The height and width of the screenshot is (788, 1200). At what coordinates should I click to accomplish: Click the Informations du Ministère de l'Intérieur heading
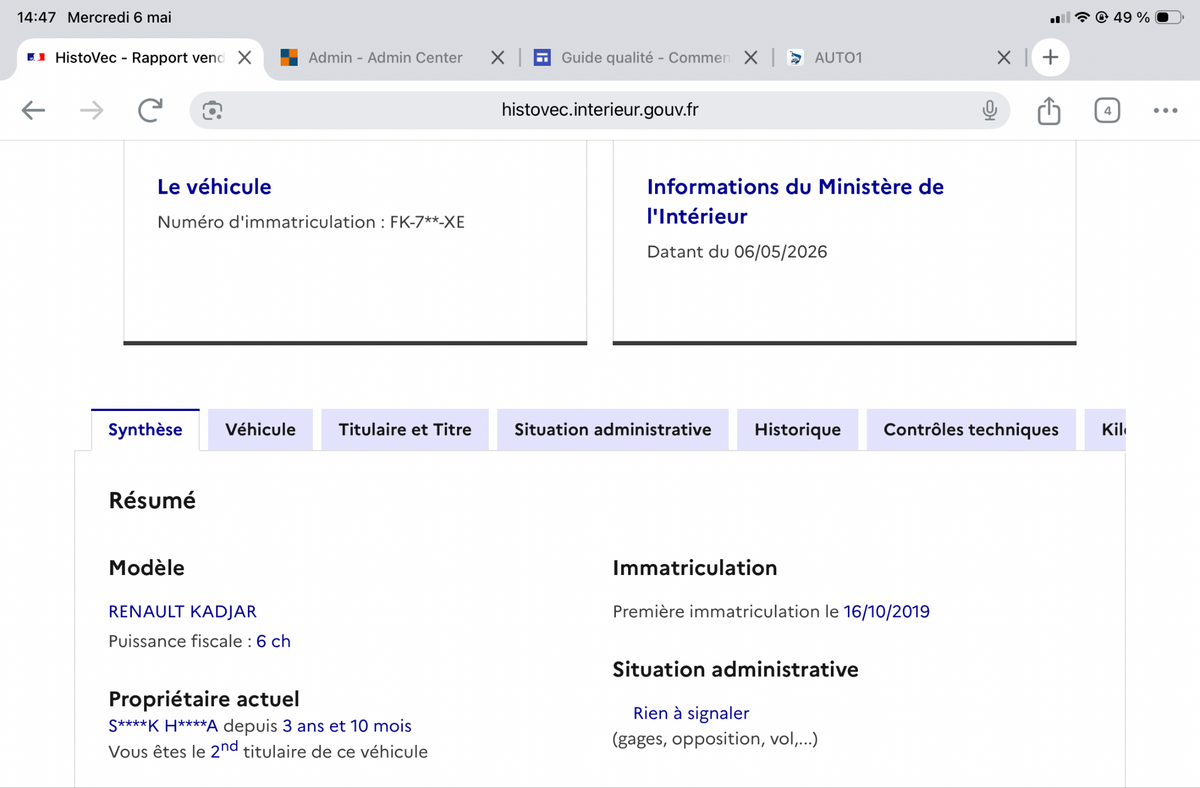click(795, 201)
